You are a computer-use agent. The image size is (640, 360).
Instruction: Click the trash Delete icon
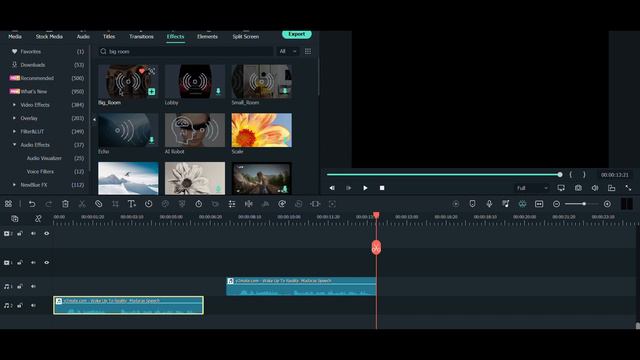tap(65, 204)
